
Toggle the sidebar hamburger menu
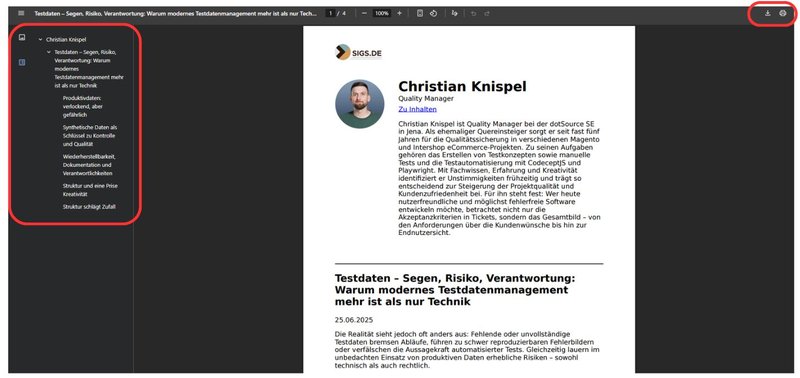coord(21,13)
